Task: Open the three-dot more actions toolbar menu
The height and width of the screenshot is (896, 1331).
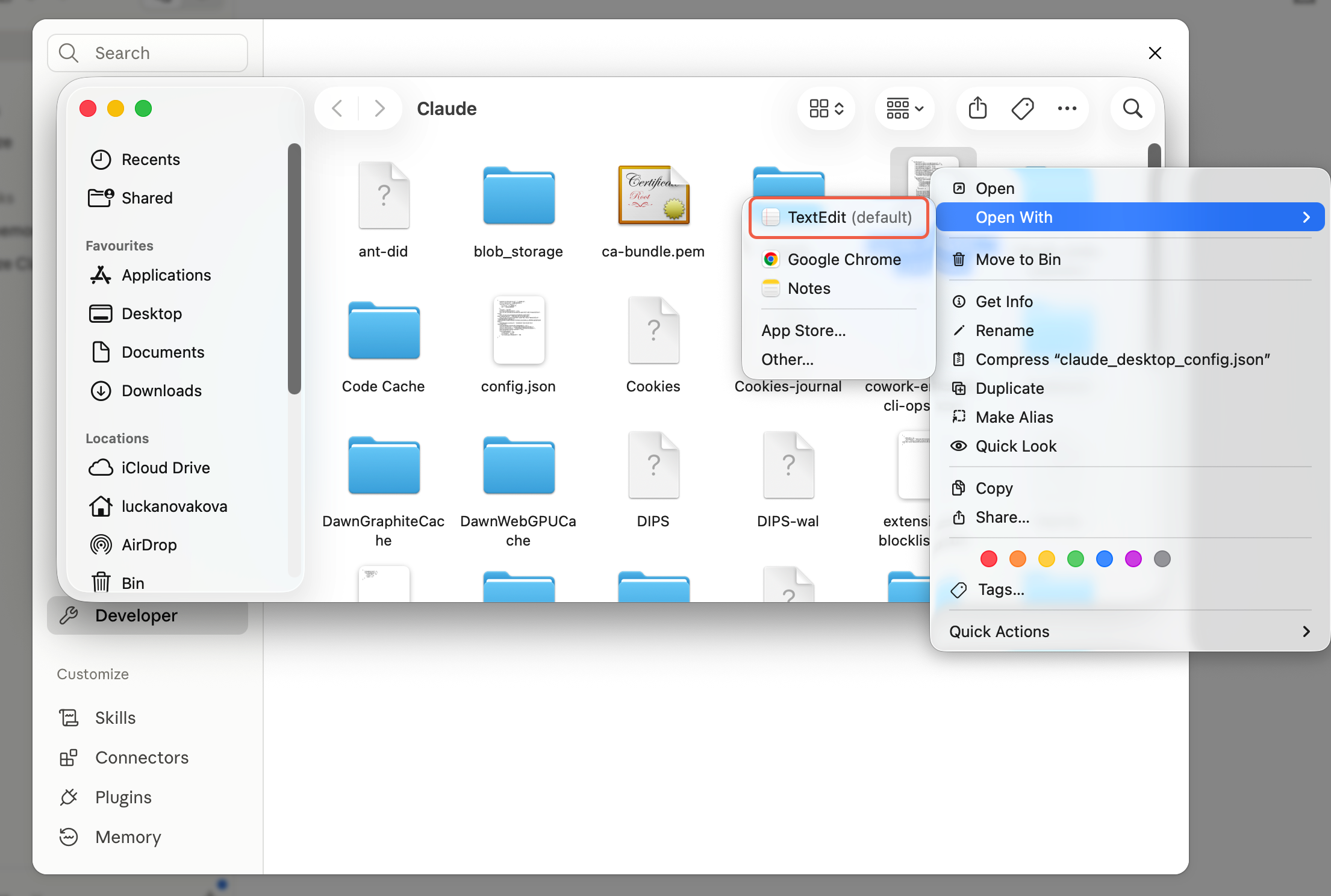Action: pyautogui.click(x=1067, y=108)
